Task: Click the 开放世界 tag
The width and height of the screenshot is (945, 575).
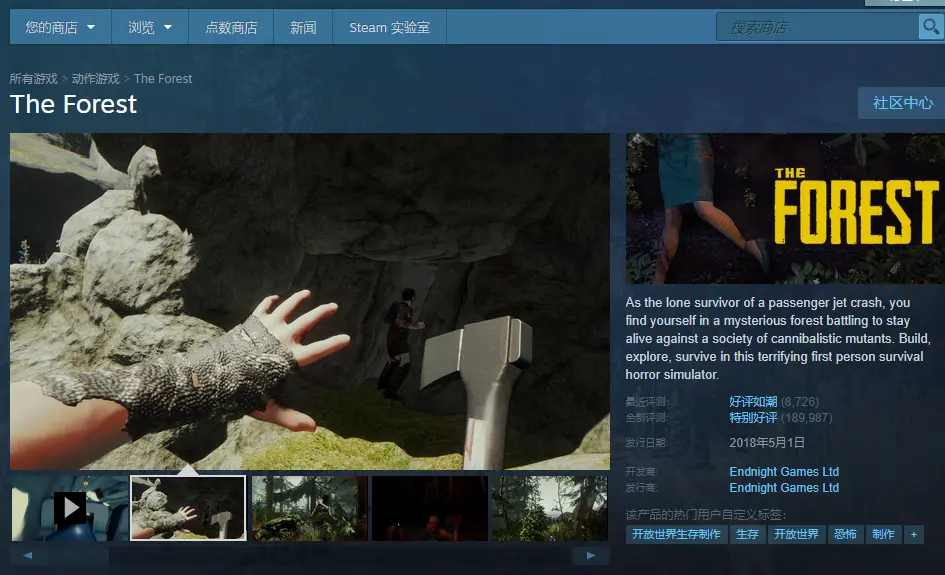Action: point(796,534)
